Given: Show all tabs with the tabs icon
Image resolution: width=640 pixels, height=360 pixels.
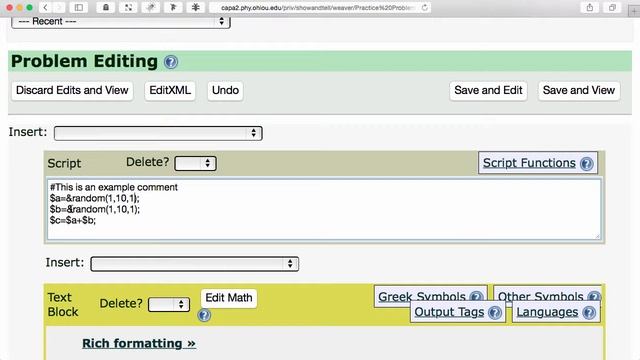Looking at the screenshot, I should coord(612,7).
